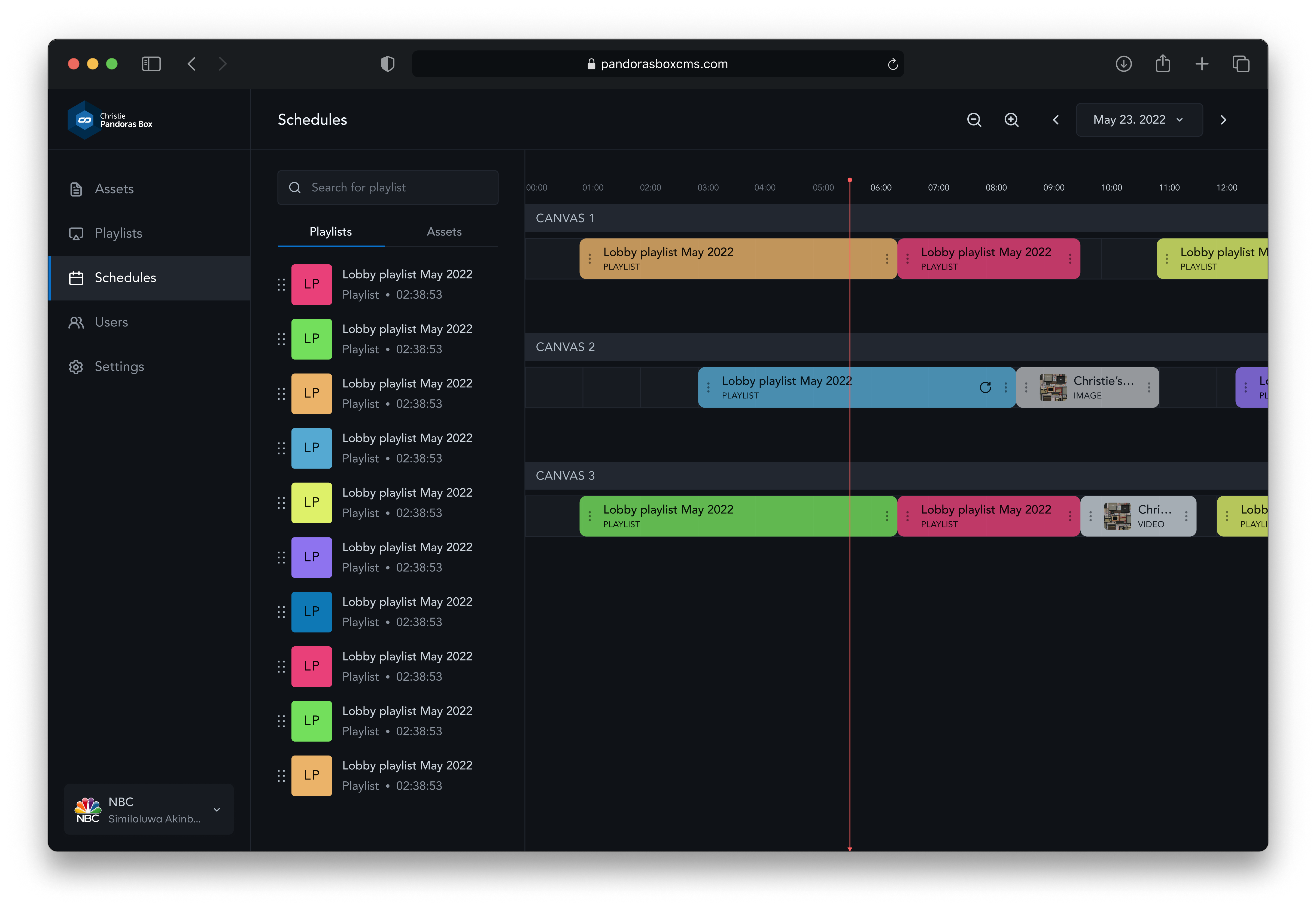
Task: Open options menu on Christie's image block
Action: (1149, 387)
